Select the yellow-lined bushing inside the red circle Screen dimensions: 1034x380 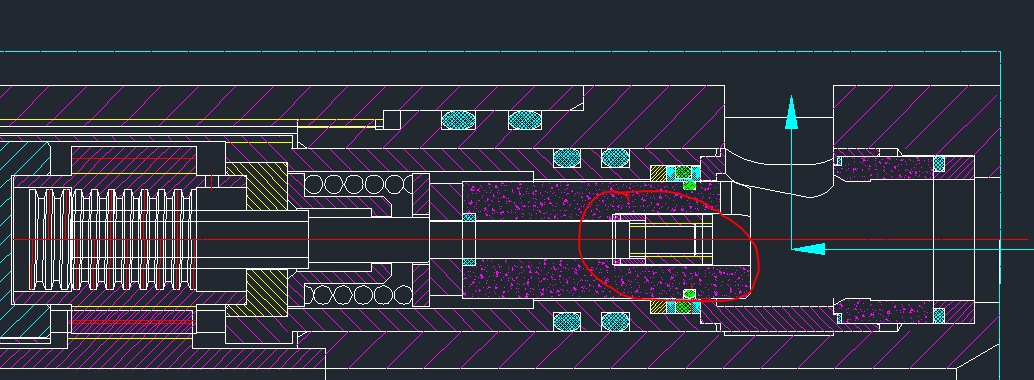663,240
